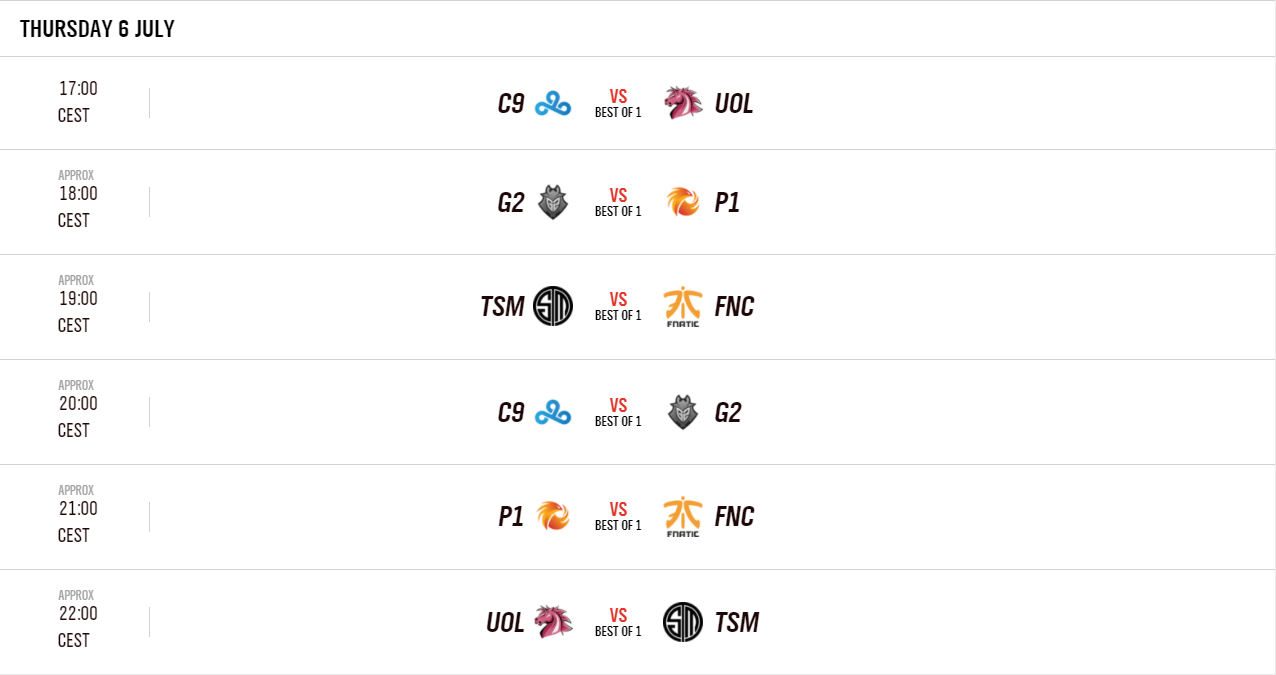
Task: Open the TSM team name in the 19:00 match
Action: 502,307
